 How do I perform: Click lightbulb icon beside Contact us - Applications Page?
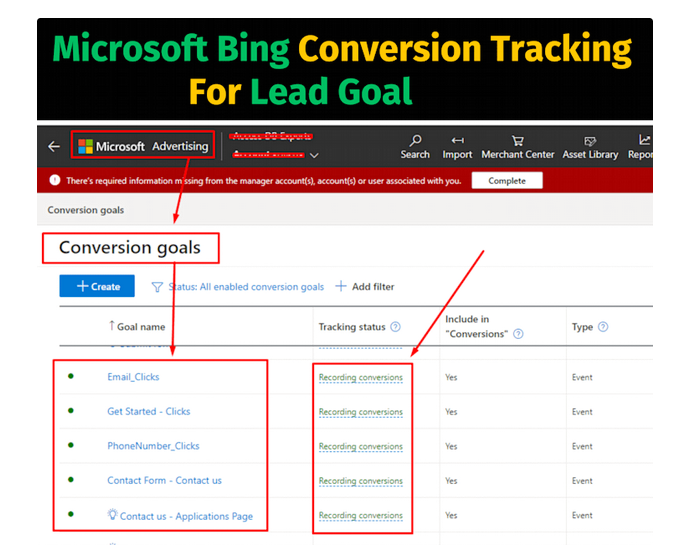tap(112, 514)
